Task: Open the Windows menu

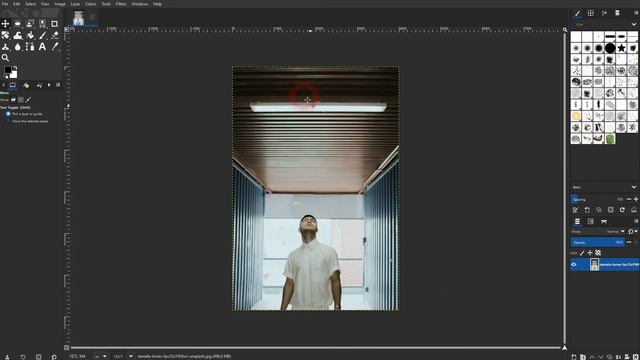Action: [x=140, y=4]
